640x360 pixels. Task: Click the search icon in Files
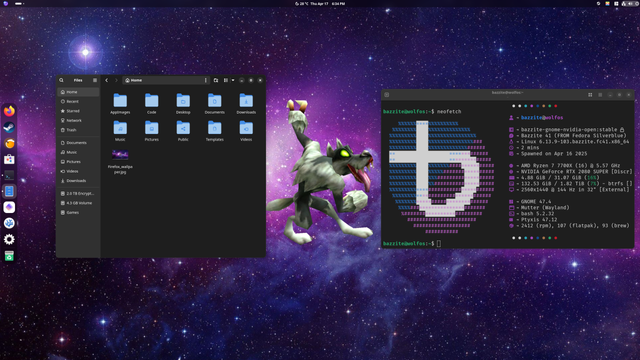61,80
